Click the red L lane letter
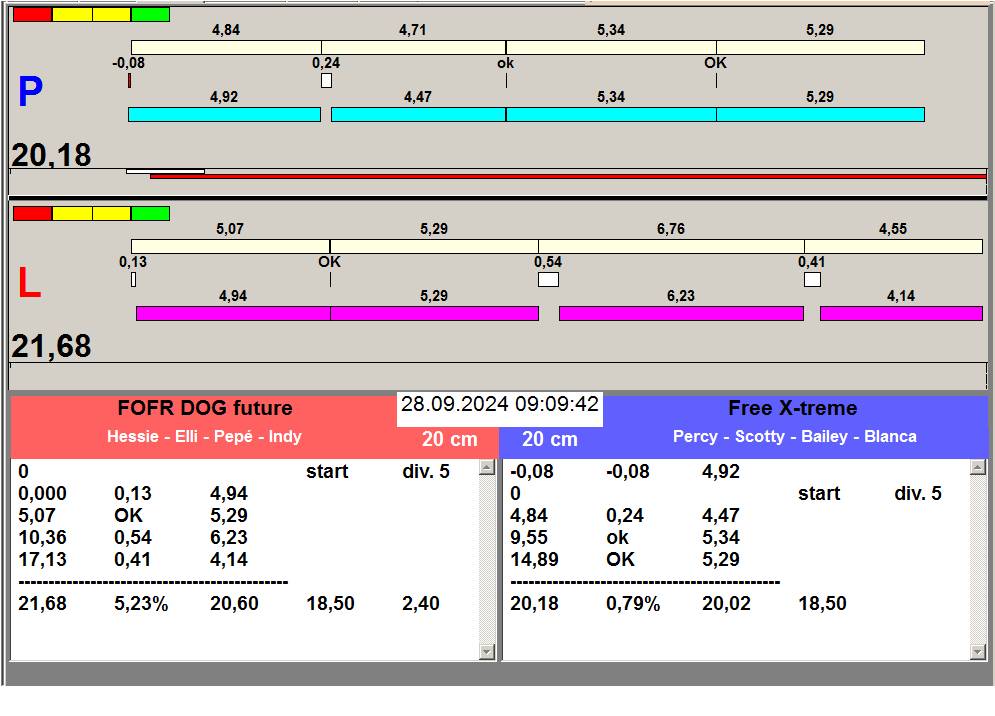The width and height of the screenshot is (995, 716). tap(29, 282)
